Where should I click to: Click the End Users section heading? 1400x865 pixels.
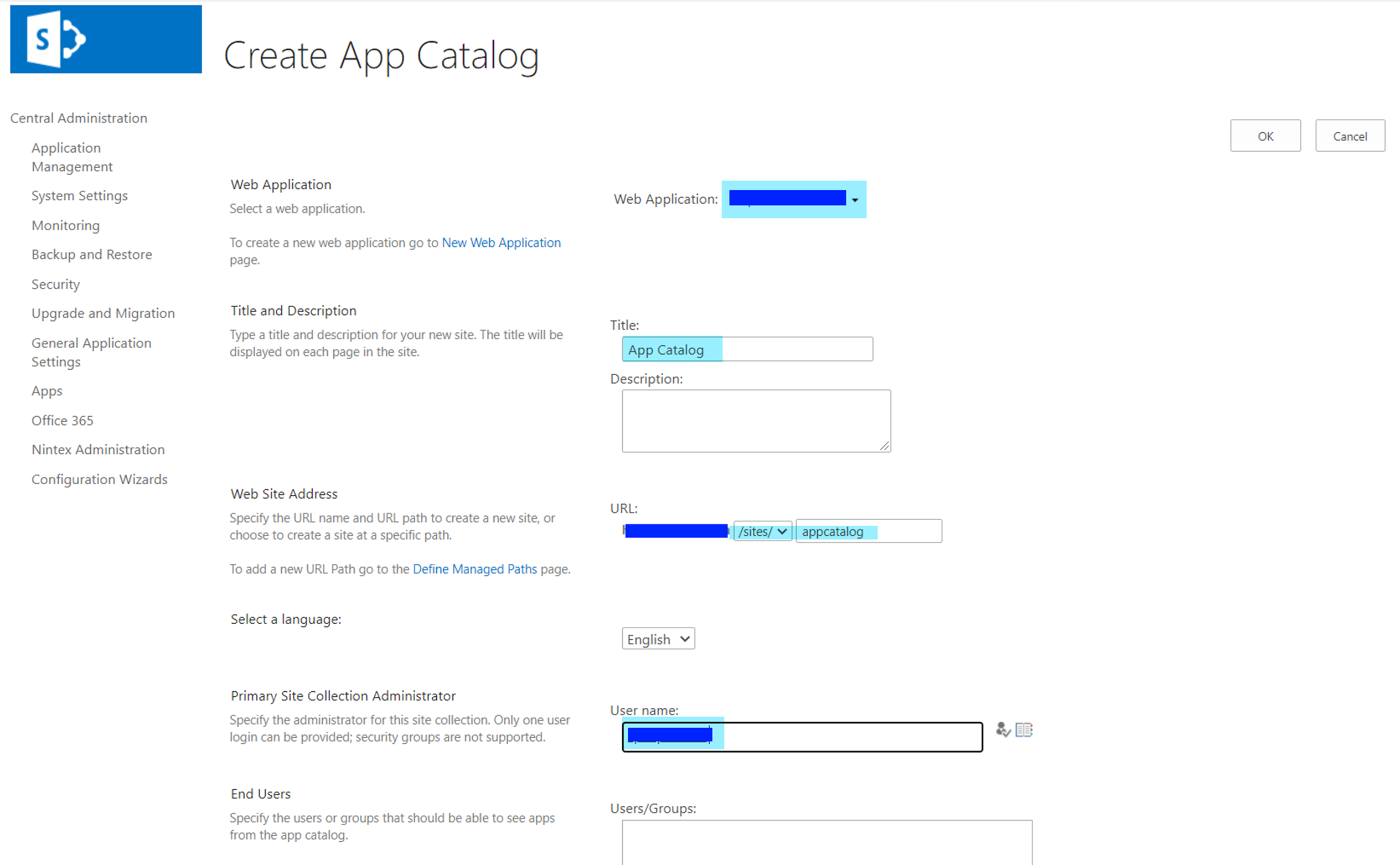pos(260,794)
